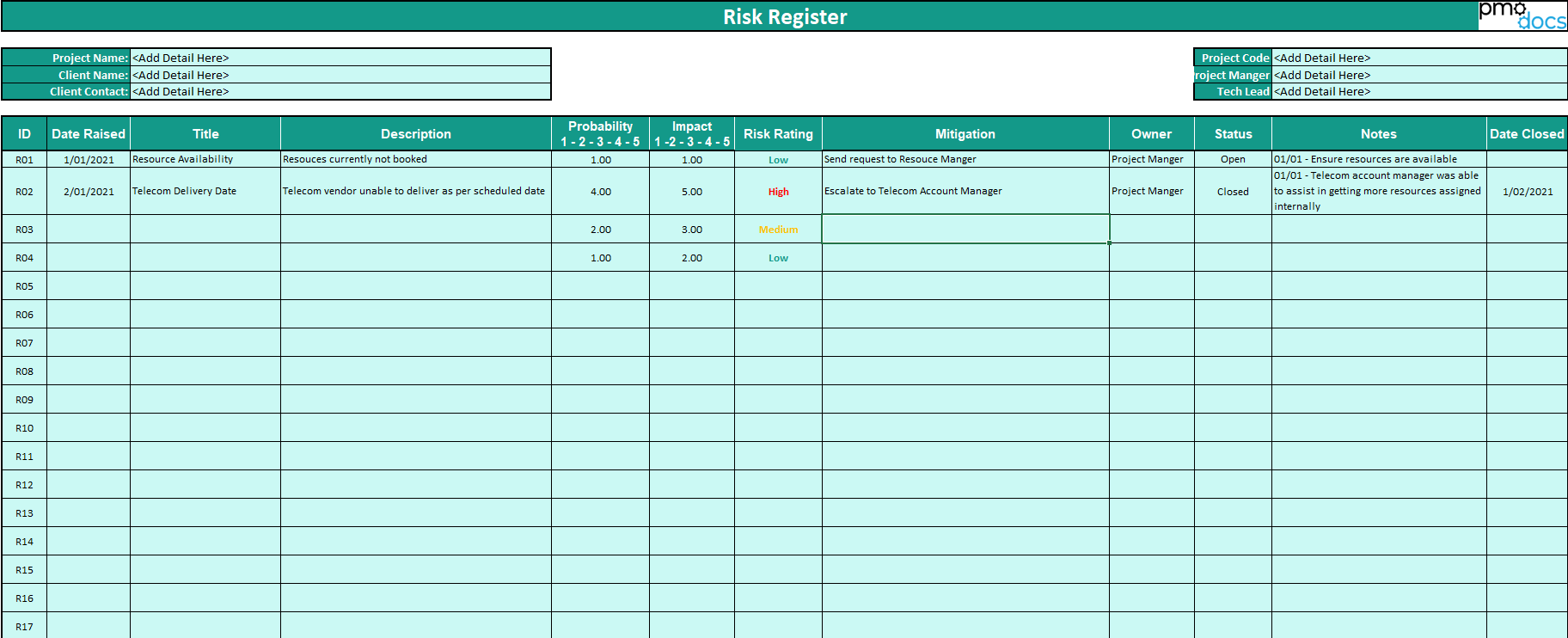This screenshot has width=1568, height=638.
Task: Click the 1/01/2021 date raised cell
Action: (x=89, y=159)
